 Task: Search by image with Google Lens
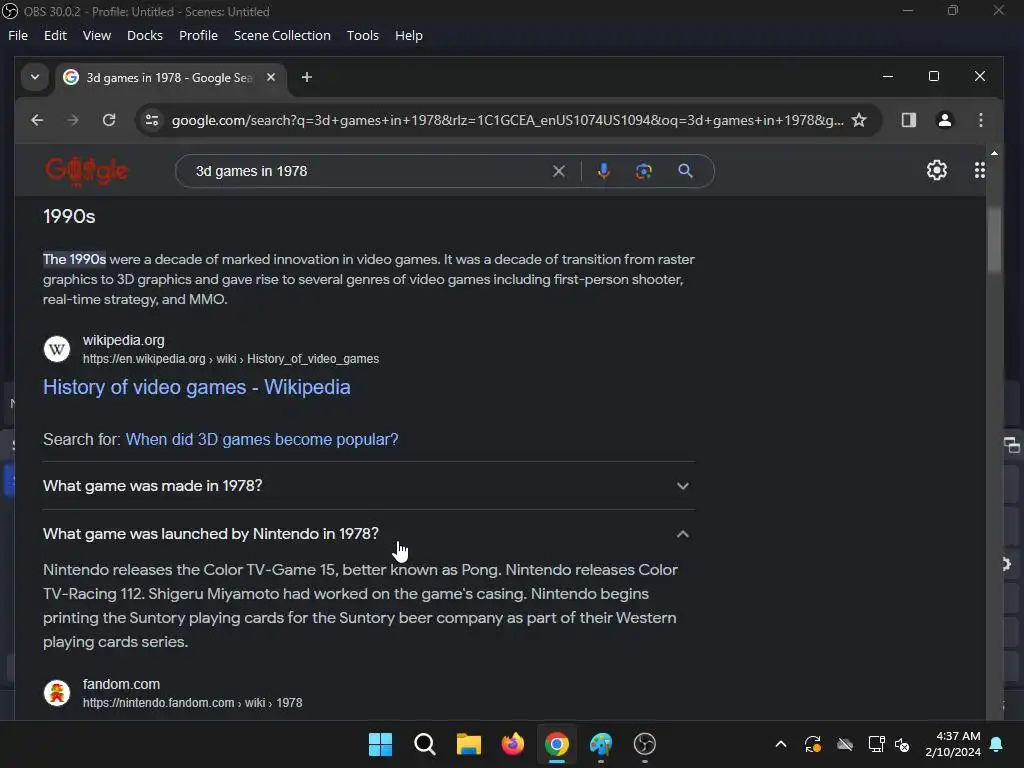click(x=644, y=171)
